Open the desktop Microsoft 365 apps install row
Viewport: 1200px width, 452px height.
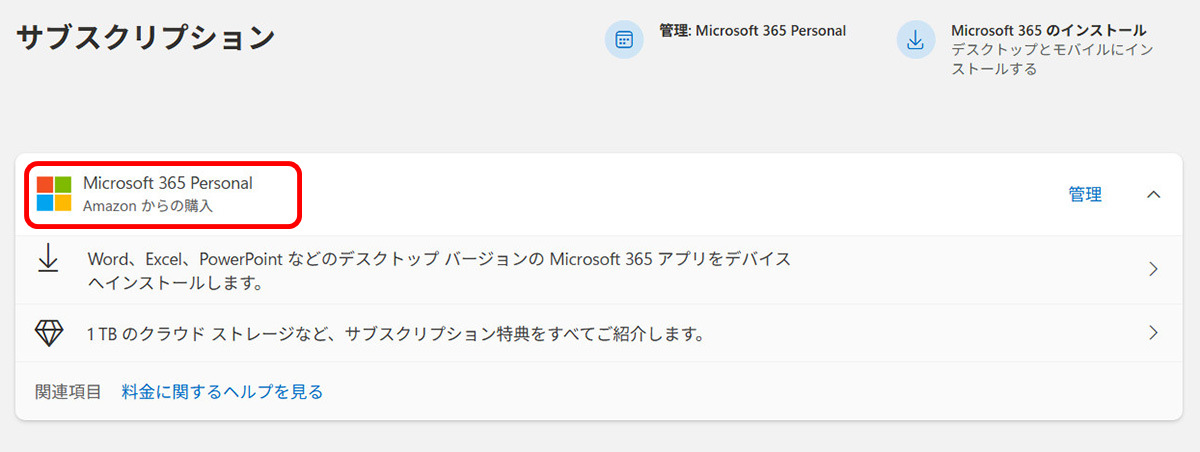(x=599, y=270)
